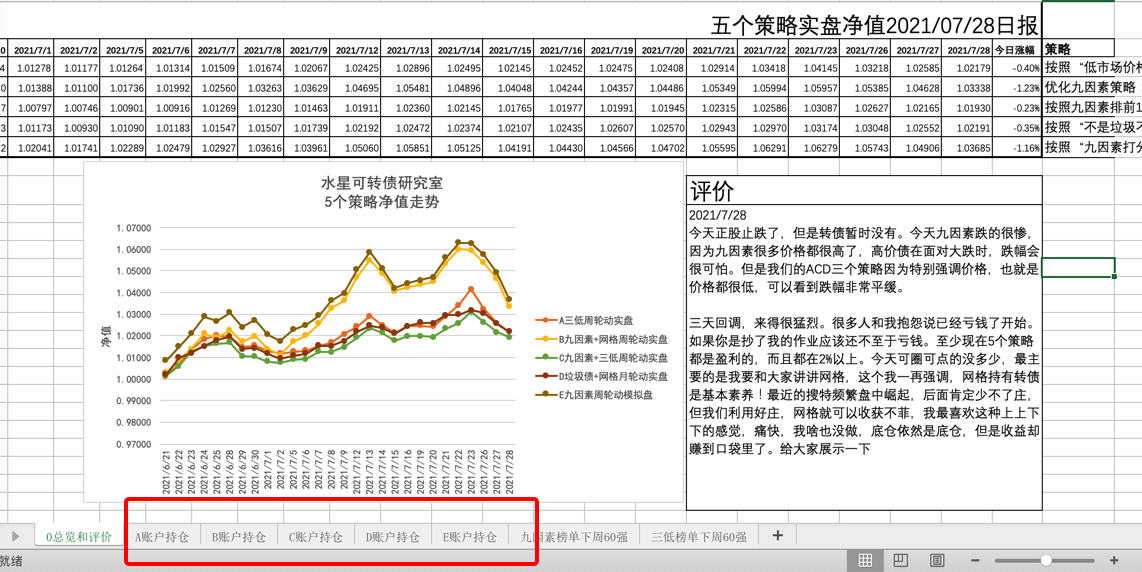
Task: Select cell with value 1.02041
Action: tap(32, 146)
